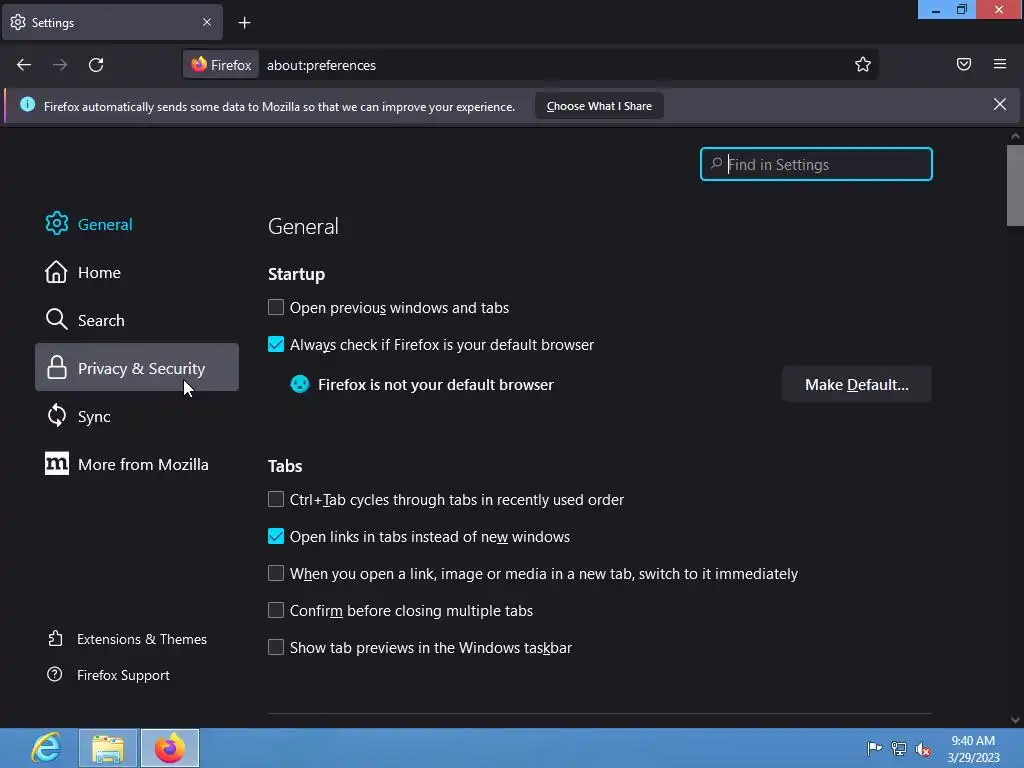The width and height of the screenshot is (1024, 768).
Task: Click the taskbar clock showing 9:40 AM
Action: click(x=973, y=748)
